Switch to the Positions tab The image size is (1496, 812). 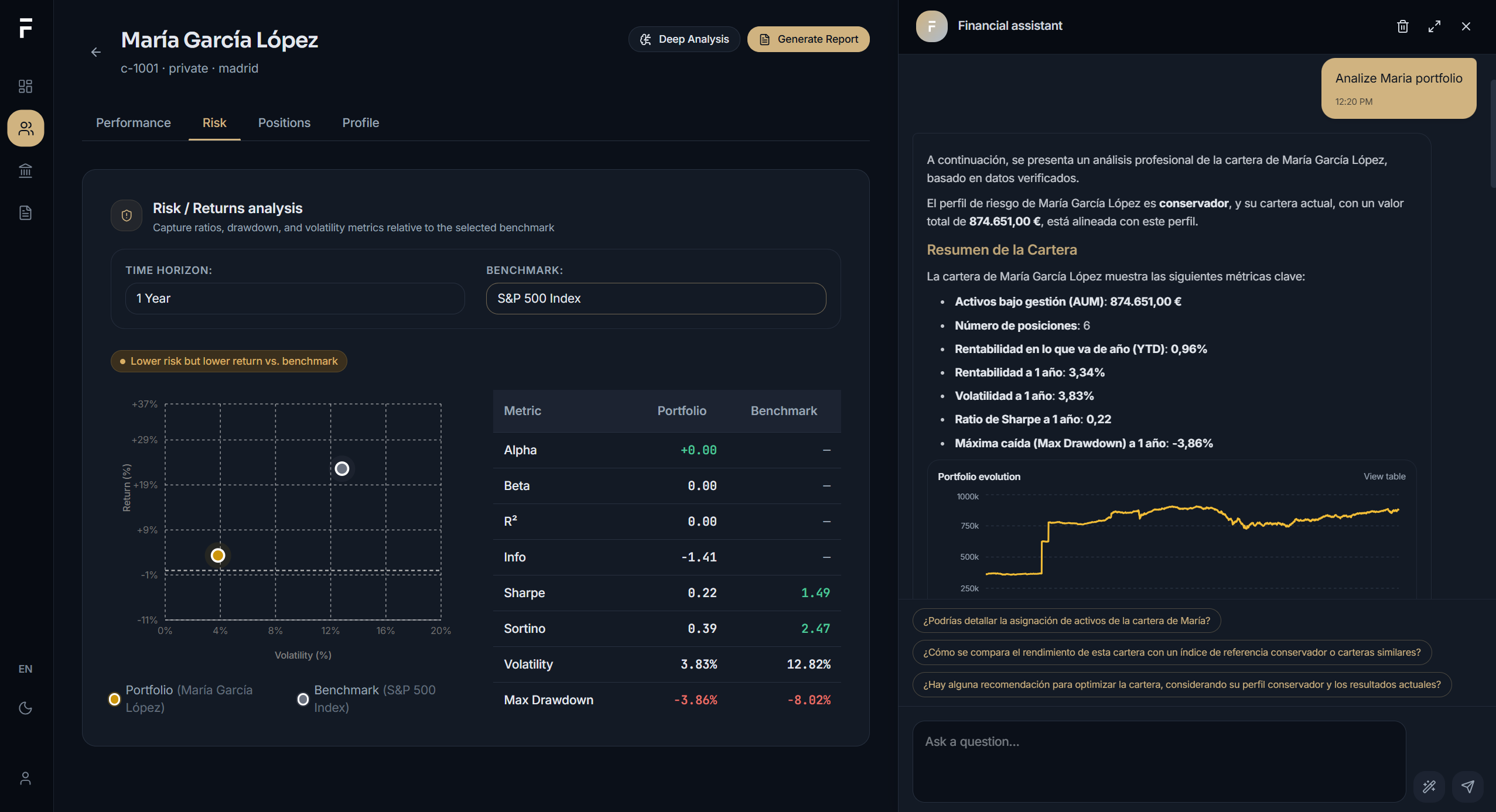click(284, 123)
